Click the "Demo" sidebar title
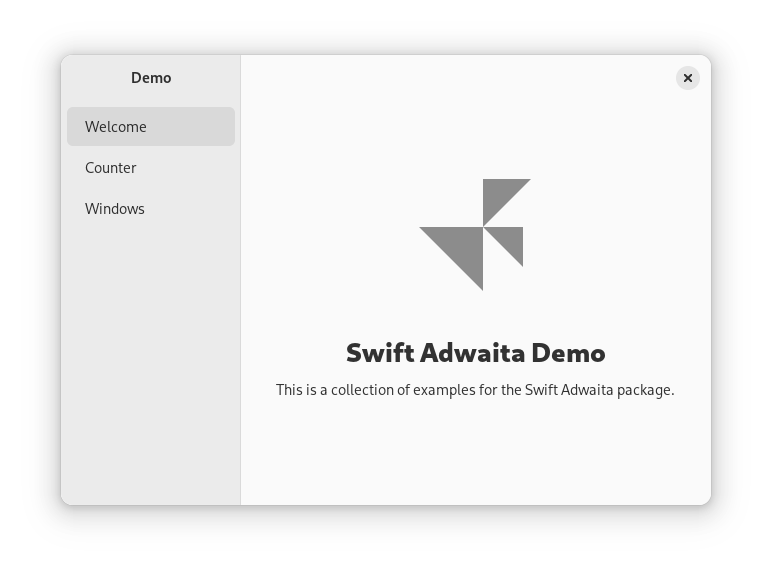 click(x=151, y=78)
